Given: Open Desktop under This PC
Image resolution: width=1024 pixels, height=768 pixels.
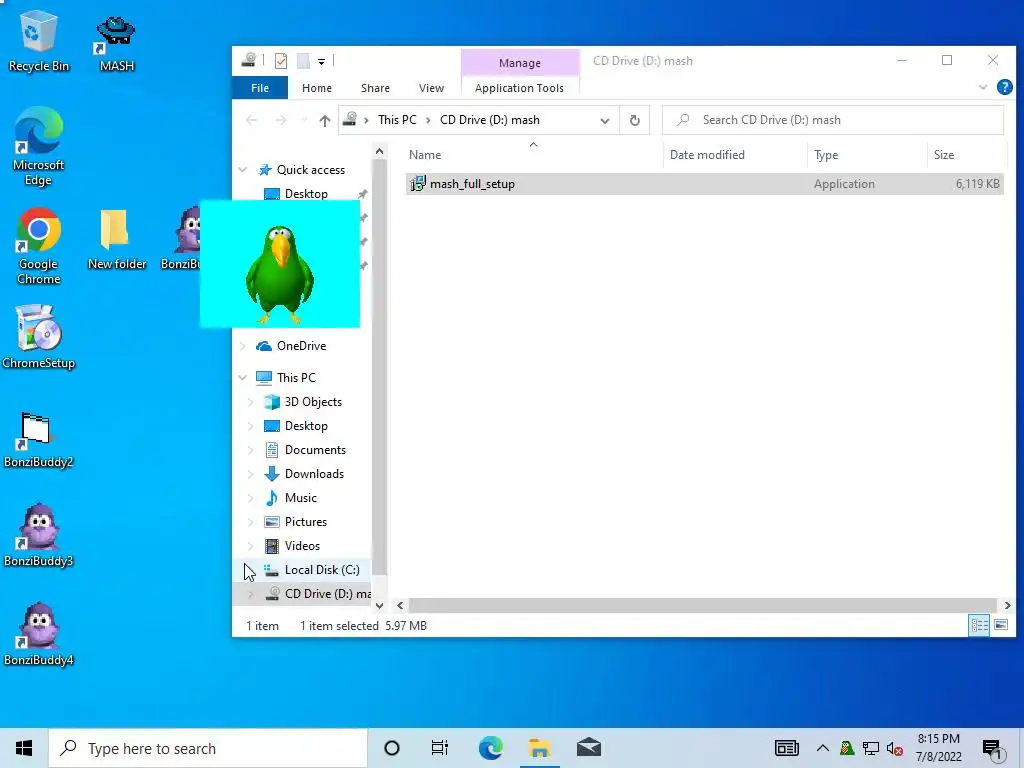Looking at the screenshot, I should coord(306,426).
